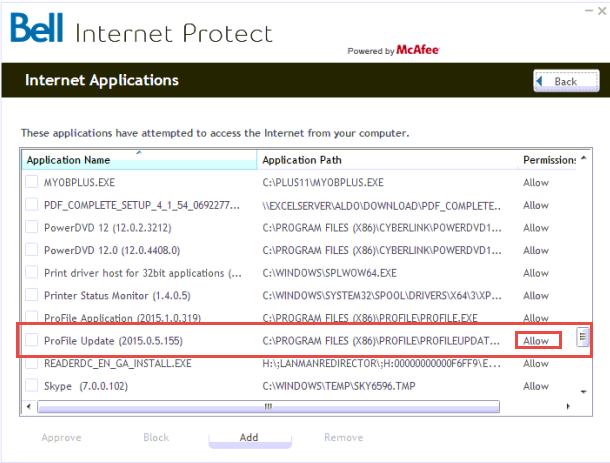
Task: Click Allow permission for PDF_COMPLETE_SETUP row
Action: [x=536, y=205]
